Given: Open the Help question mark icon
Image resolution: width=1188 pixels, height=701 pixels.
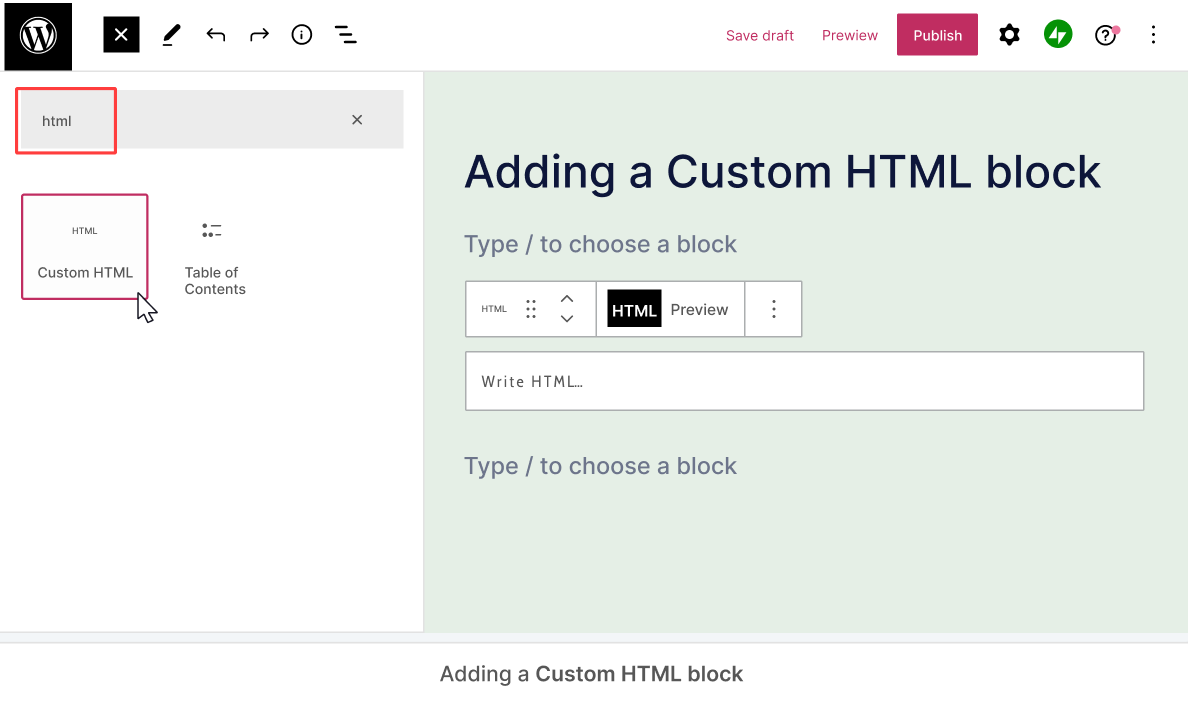Looking at the screenshot, I should point(1105,35).
